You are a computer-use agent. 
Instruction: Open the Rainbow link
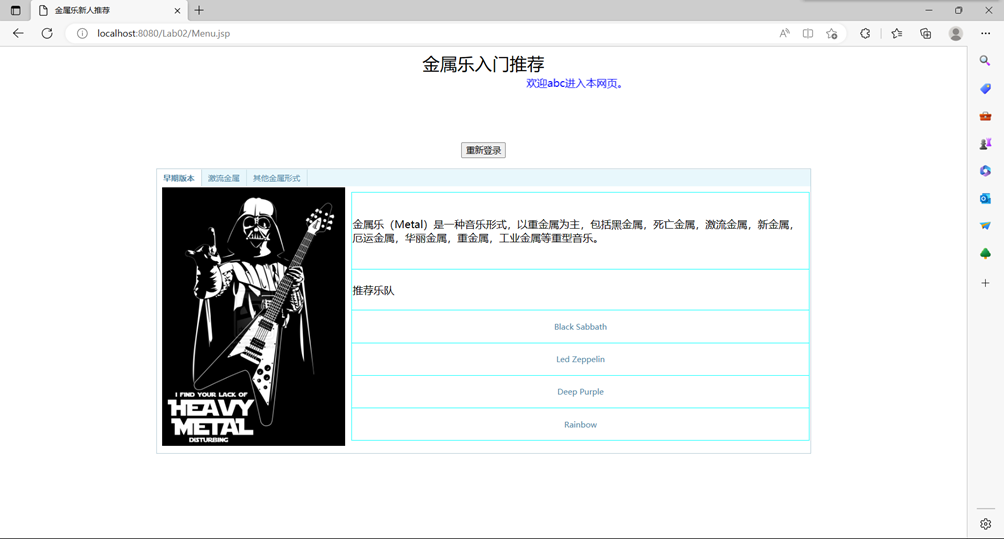coord(580,424)
